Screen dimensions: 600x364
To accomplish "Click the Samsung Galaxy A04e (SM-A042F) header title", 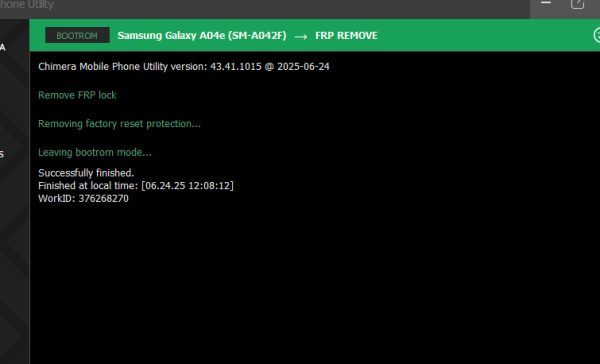I will [202, 36].
